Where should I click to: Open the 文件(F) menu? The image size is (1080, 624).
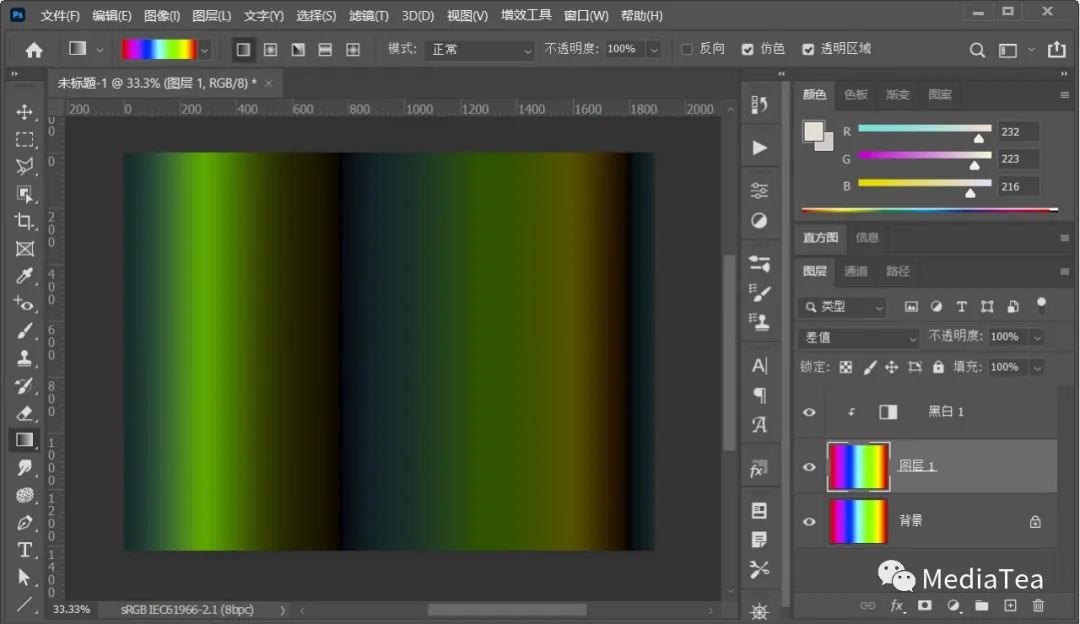click(60, 15)
